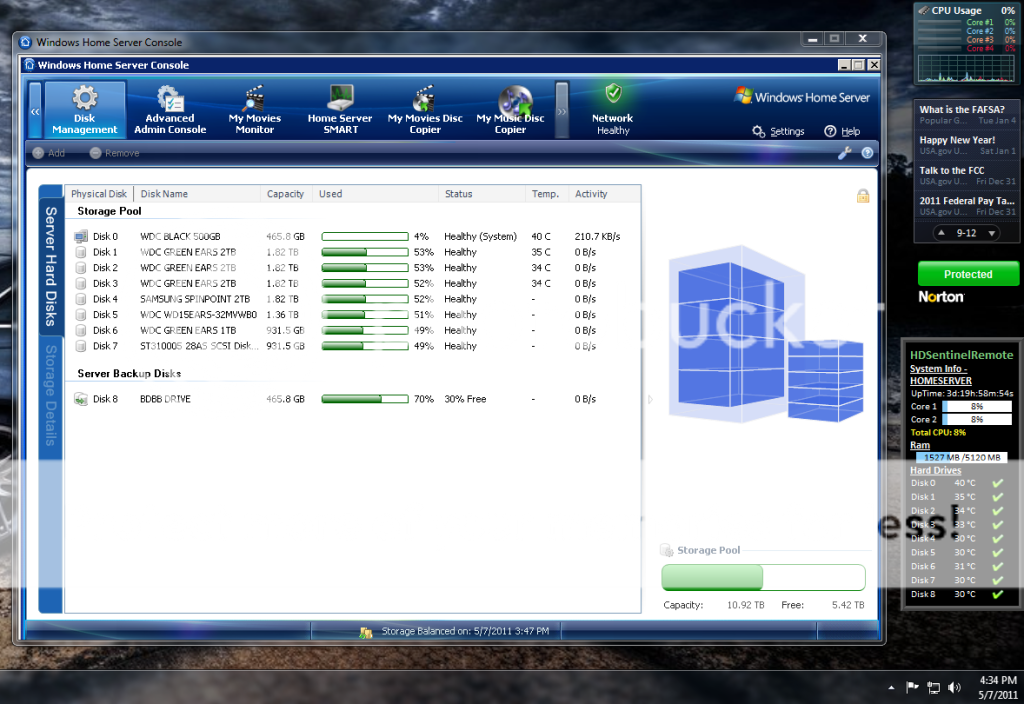
Task: Open Help in the console header
Action: [842, 132]
